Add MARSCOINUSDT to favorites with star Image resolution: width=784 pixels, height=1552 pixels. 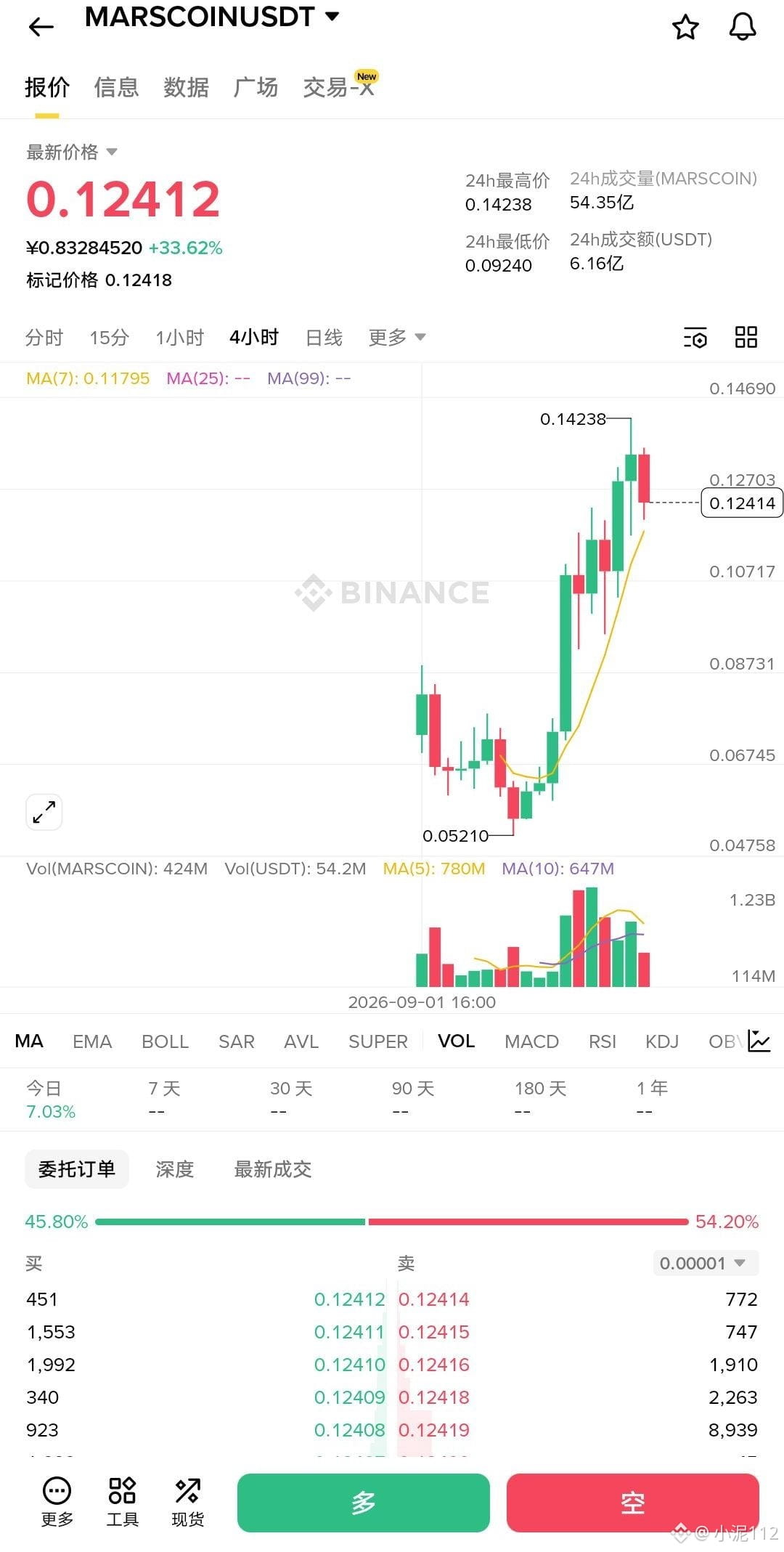685,28
